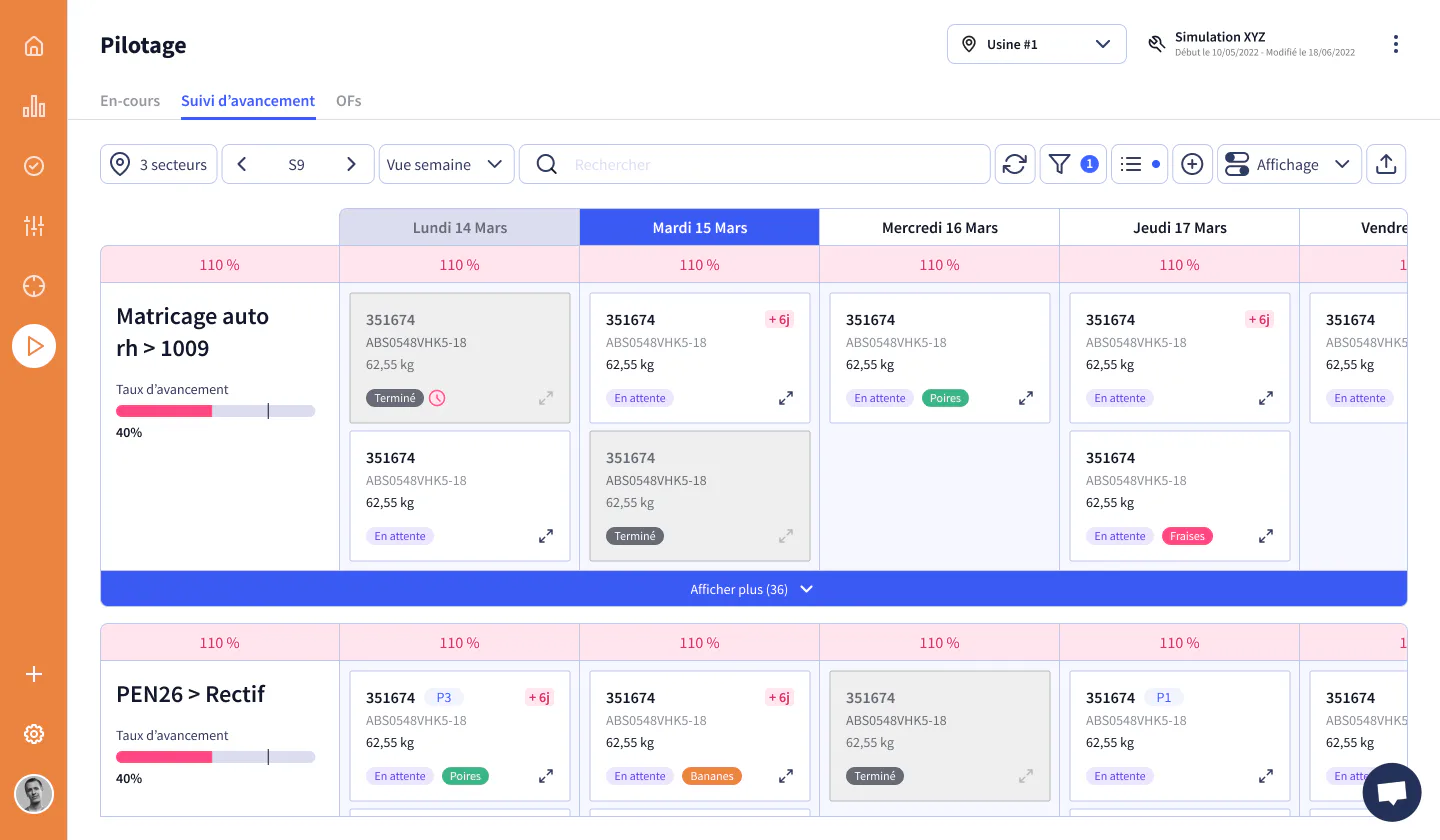Click the refresh sync button
1440x840 pixels.
tap(1015, 164)
